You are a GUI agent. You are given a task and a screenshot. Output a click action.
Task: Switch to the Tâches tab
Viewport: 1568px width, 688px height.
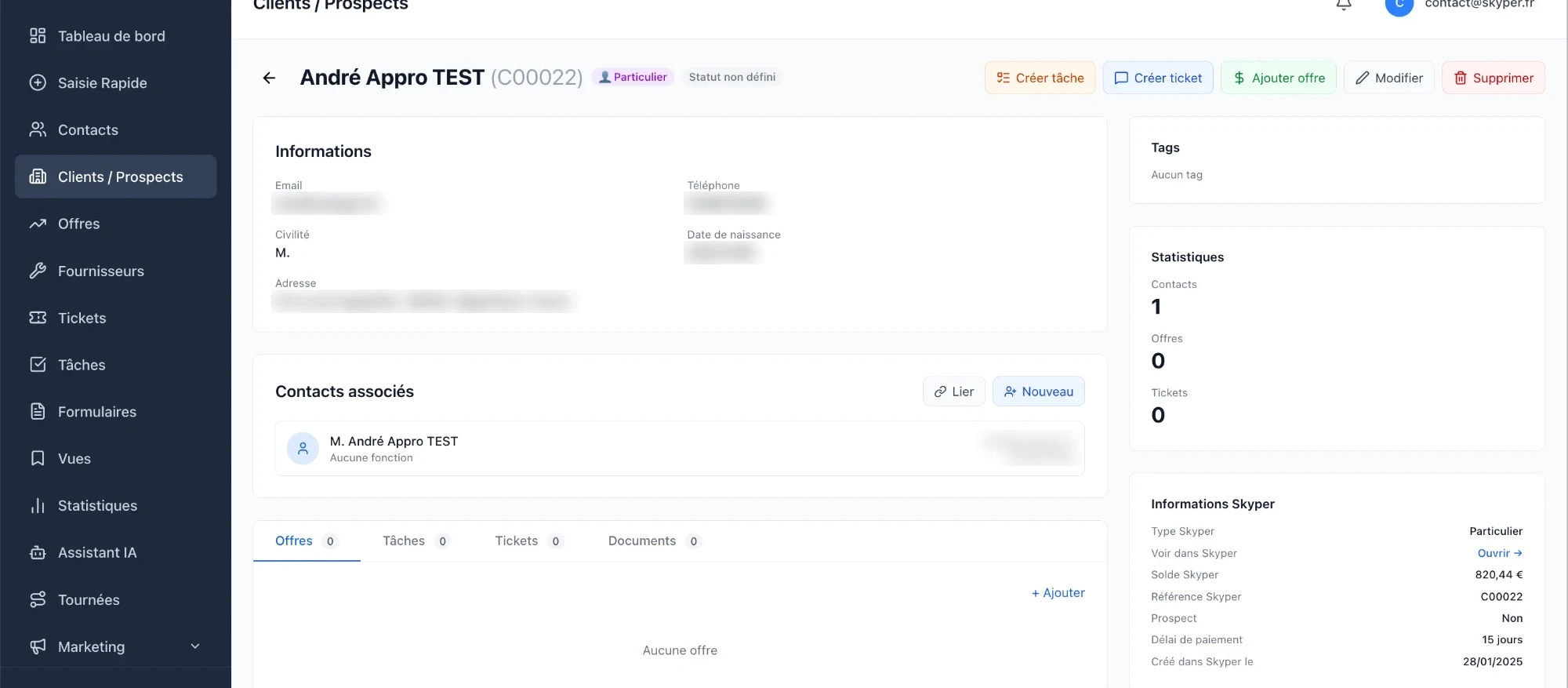click(416, 541)
